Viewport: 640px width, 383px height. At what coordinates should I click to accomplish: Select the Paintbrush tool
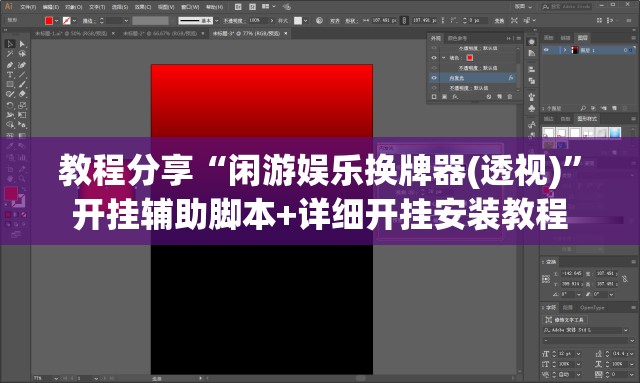pos(22,85)
